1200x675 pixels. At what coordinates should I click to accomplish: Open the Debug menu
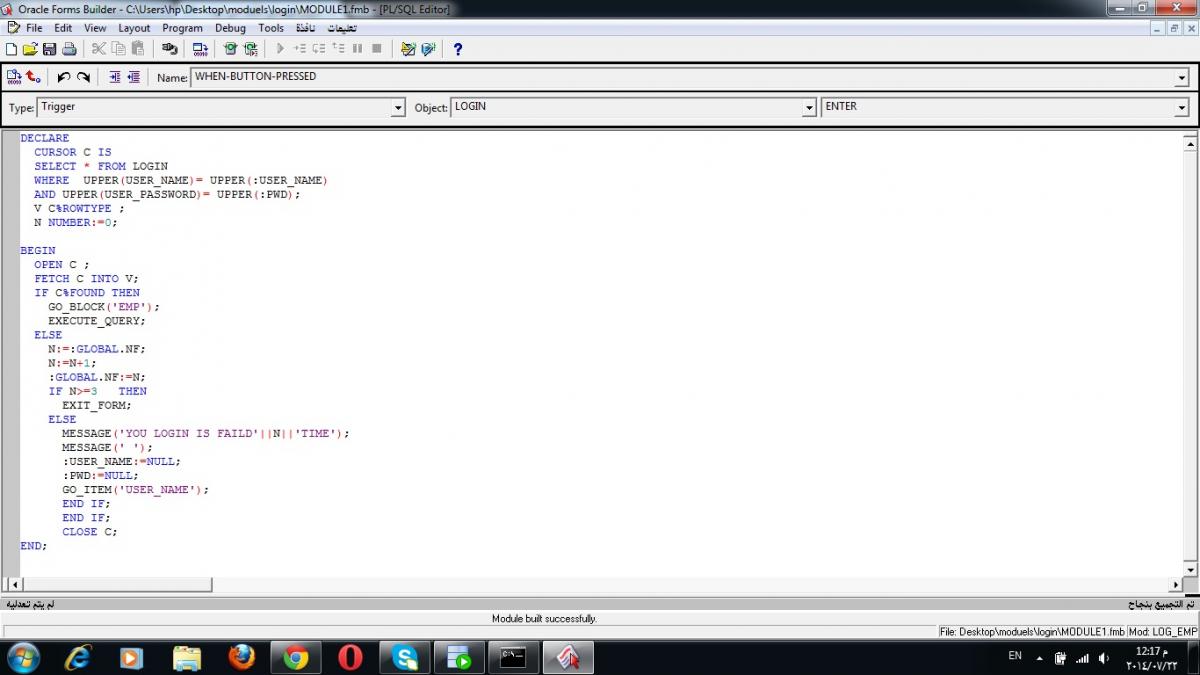point(230,28)
